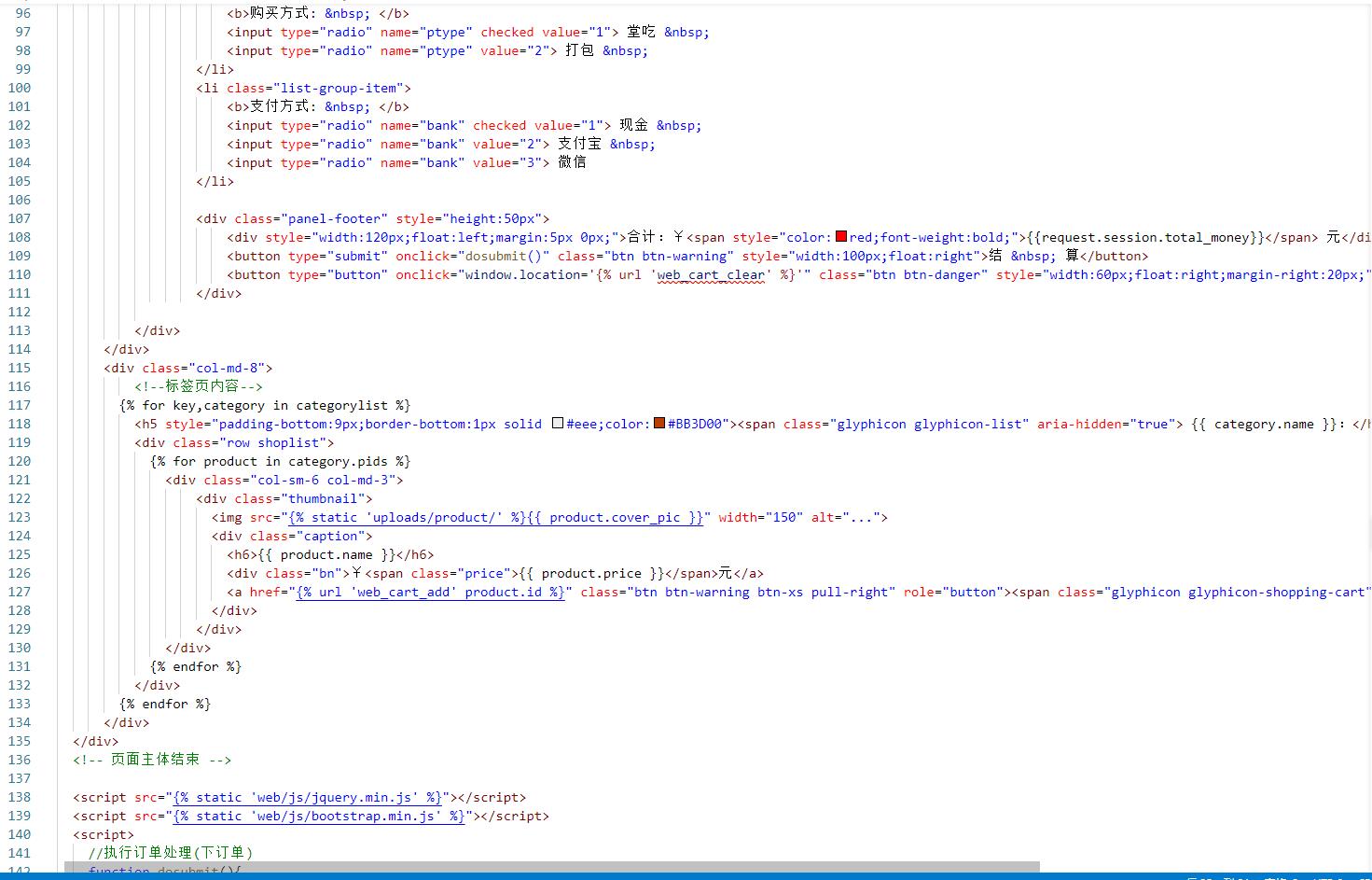
Task: Click line number 117 in the gutter
Action: 20,405
